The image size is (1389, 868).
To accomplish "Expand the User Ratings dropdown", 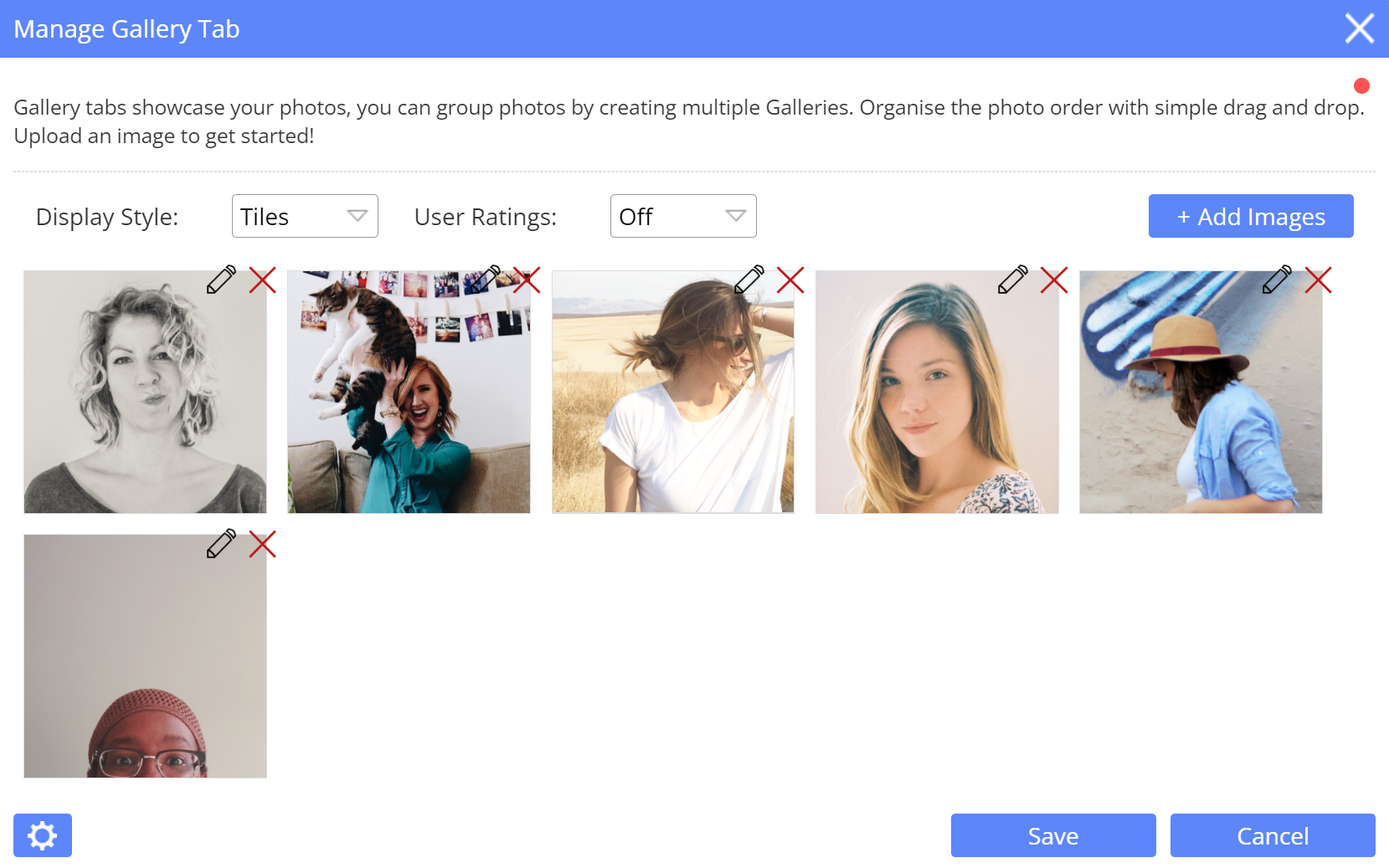I will 683,216.
